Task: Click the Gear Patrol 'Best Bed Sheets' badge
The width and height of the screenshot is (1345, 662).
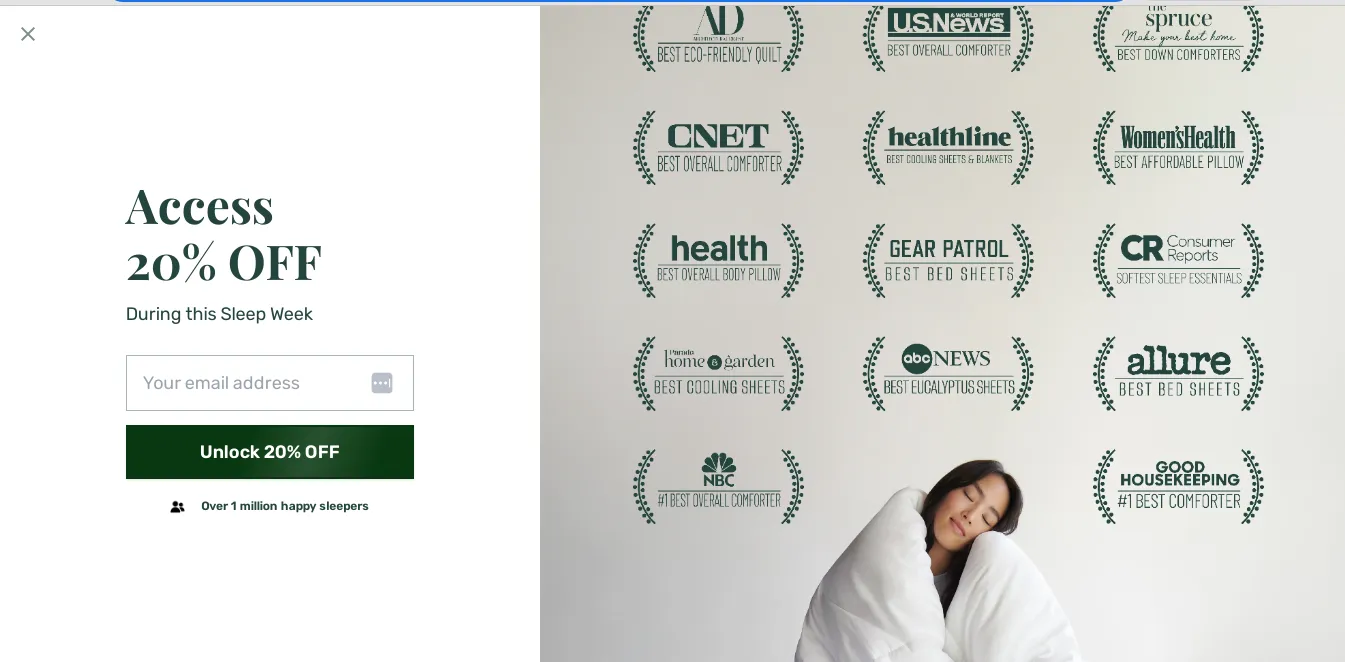Action: point(948,261)
